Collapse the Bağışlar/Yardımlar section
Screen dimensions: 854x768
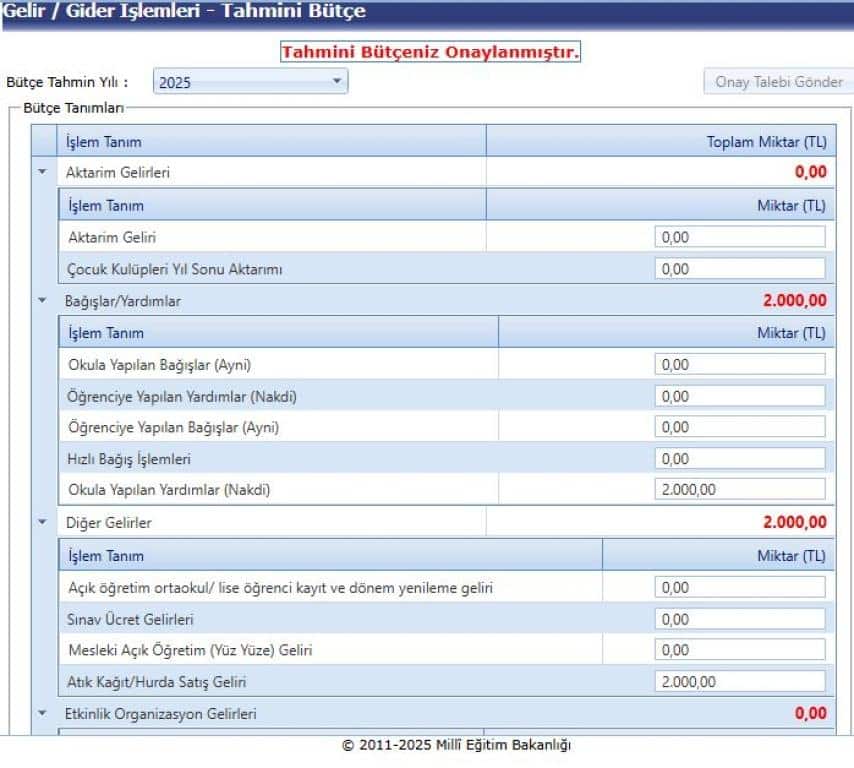tap(42, 299)
